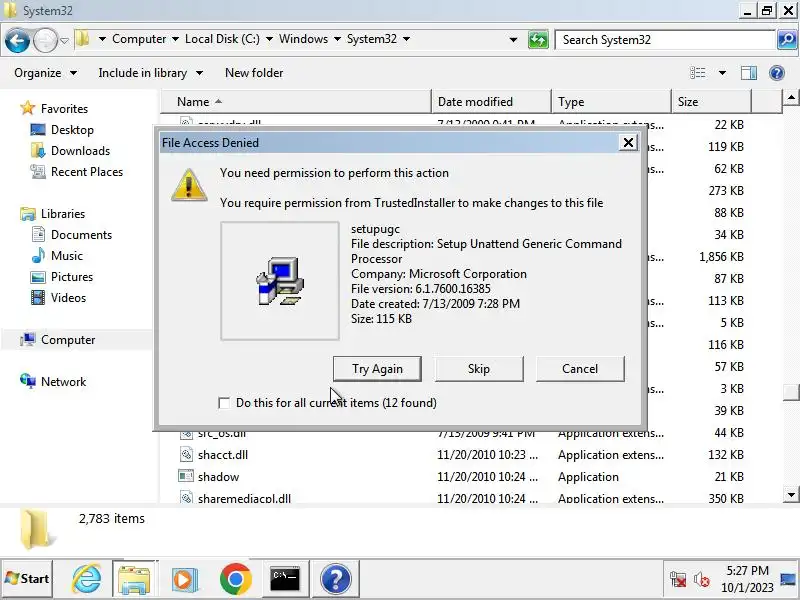Open the Videos library
The width and height of the screenshot is (800, 600).
click(59, 297)
